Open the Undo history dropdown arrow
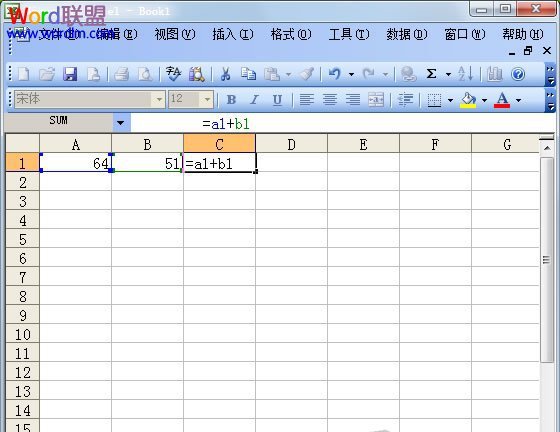 (351, 74)
